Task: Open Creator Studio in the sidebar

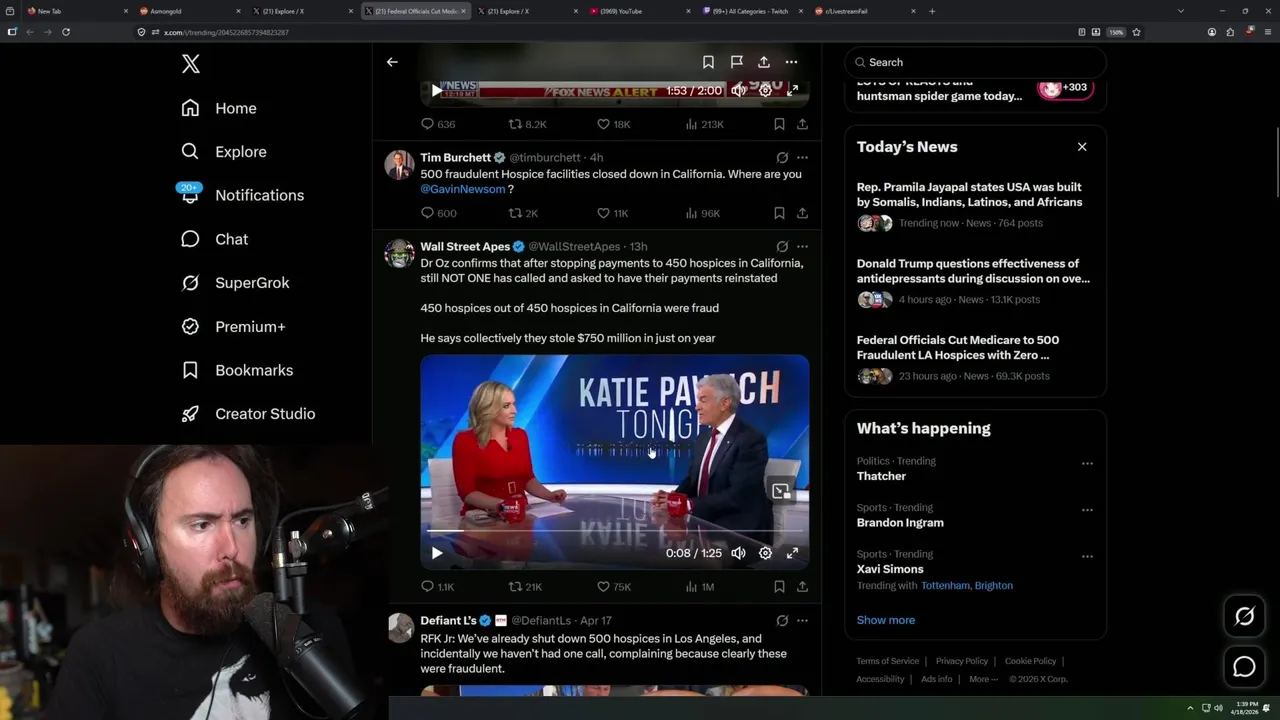Action: point(248,414)
